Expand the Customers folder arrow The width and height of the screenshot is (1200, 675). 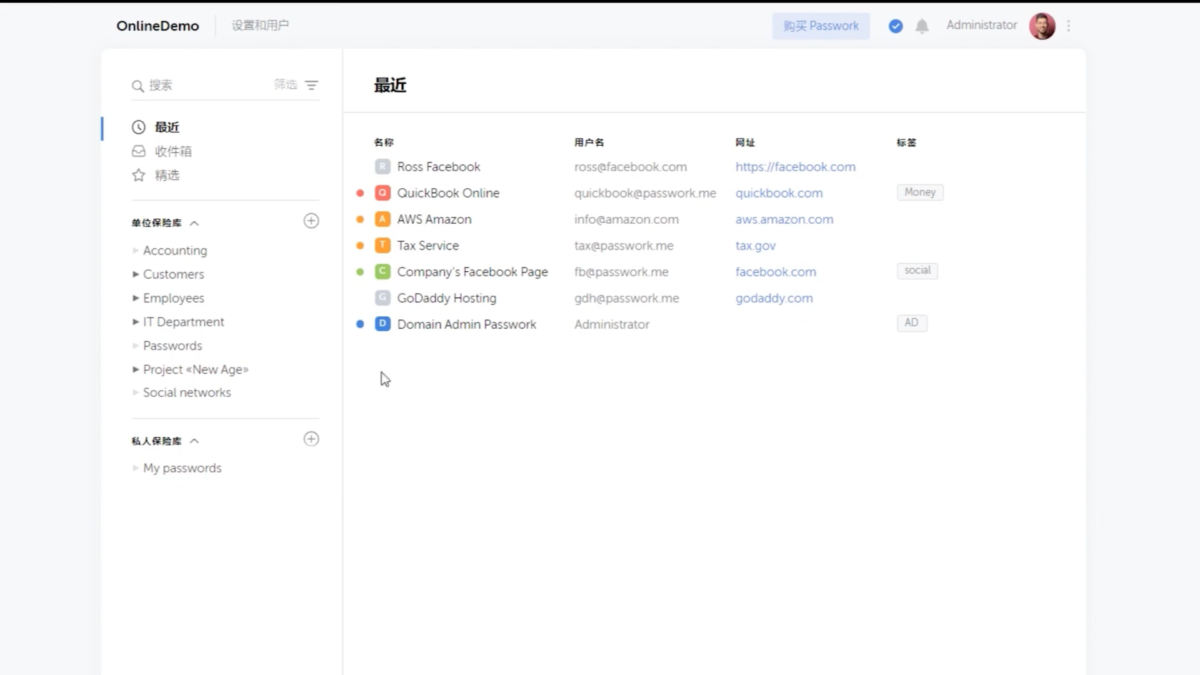[136, 274]
